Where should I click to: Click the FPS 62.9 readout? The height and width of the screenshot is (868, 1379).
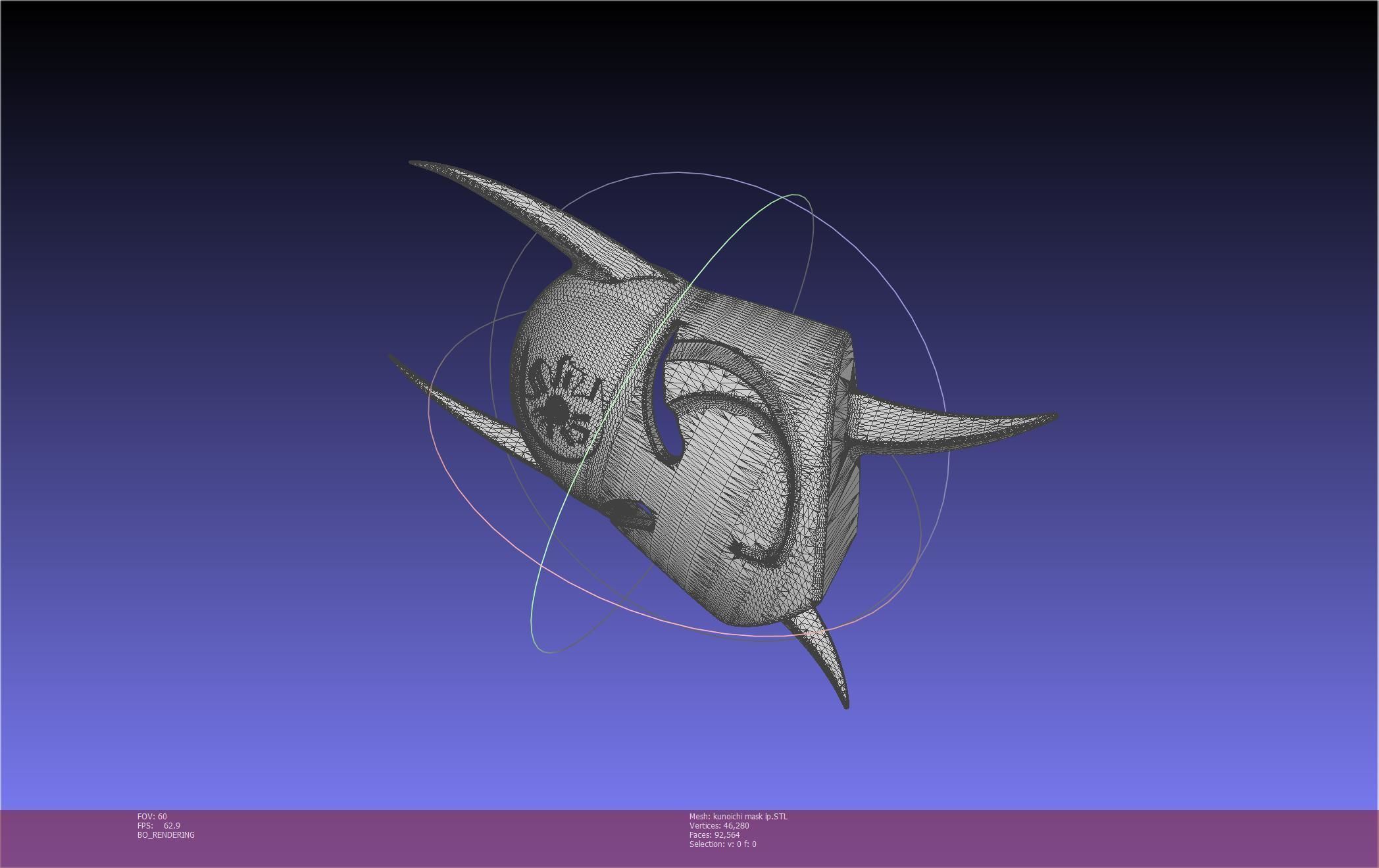coord(159,826)
